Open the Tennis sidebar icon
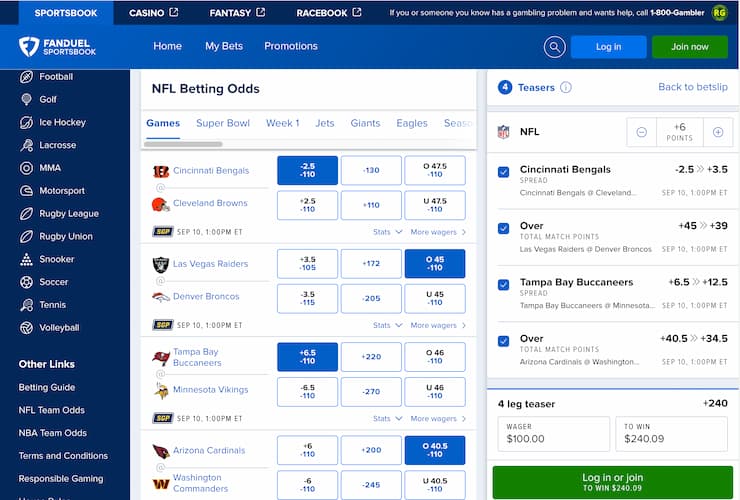Screen dimensions: 740x500 [x=26, y=305]
